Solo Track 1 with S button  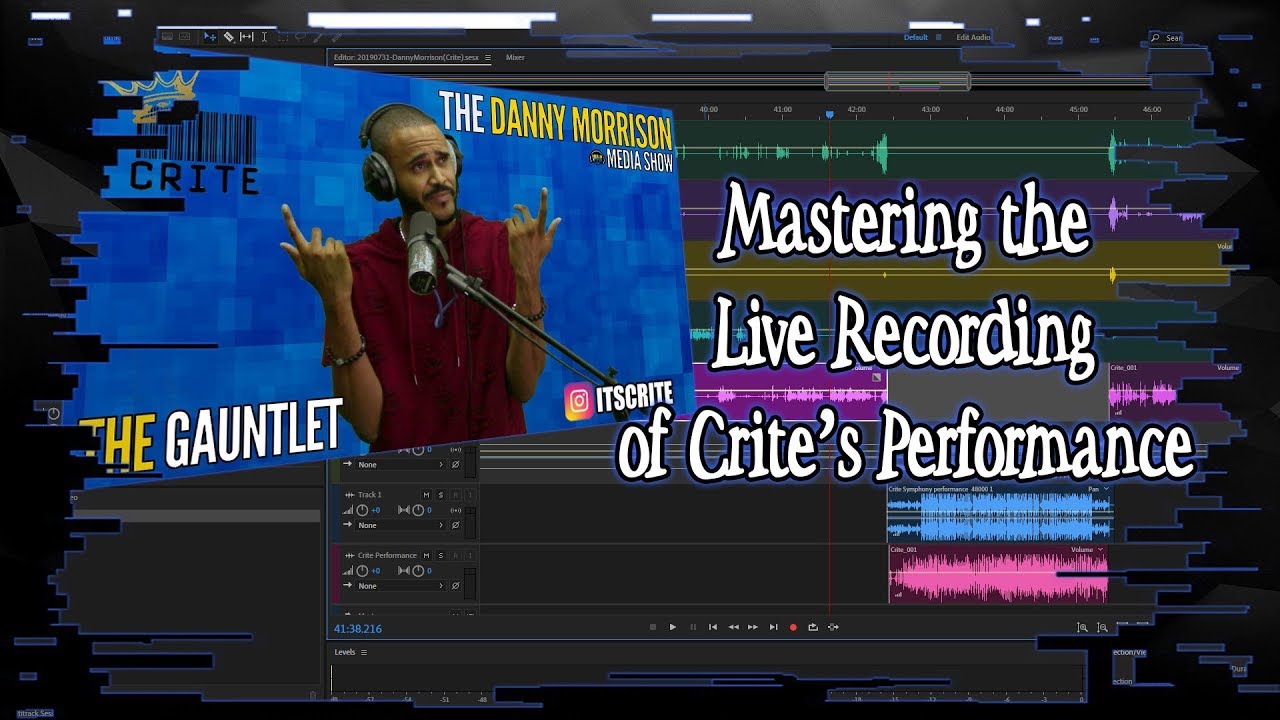(x=440, y=495)
